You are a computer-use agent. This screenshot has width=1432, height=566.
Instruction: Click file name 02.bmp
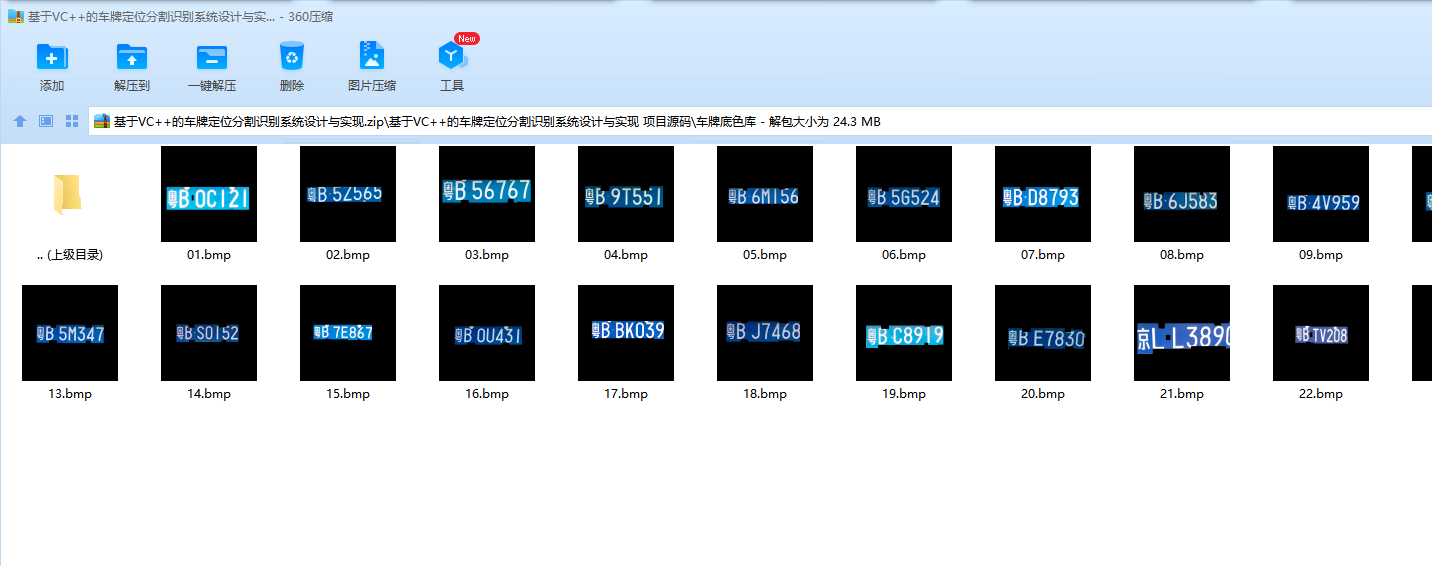[348, 255]
